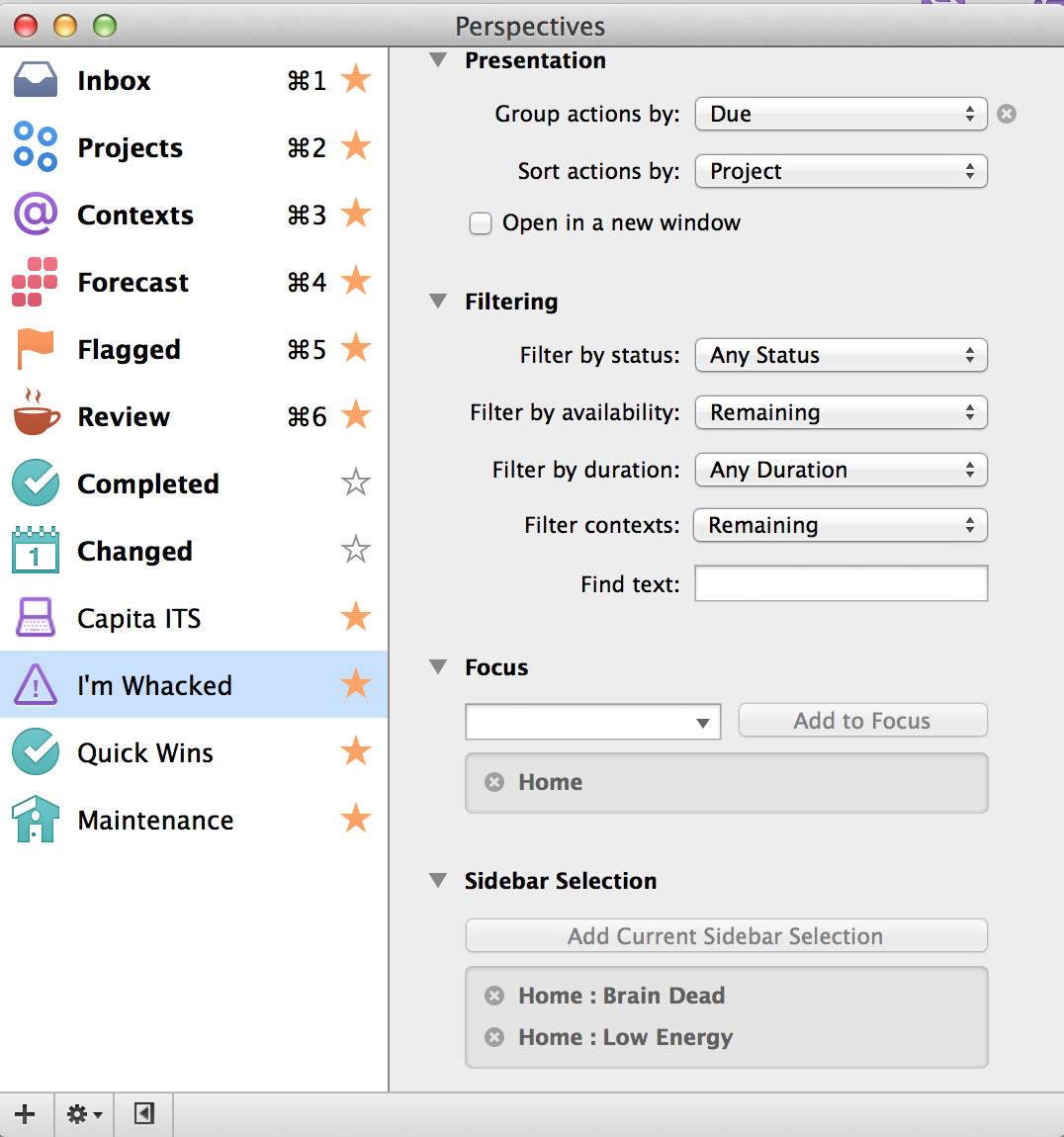Collapse the Focus section
Viewport: 1064px width, 1137px height.
click(x=438, y=667)
